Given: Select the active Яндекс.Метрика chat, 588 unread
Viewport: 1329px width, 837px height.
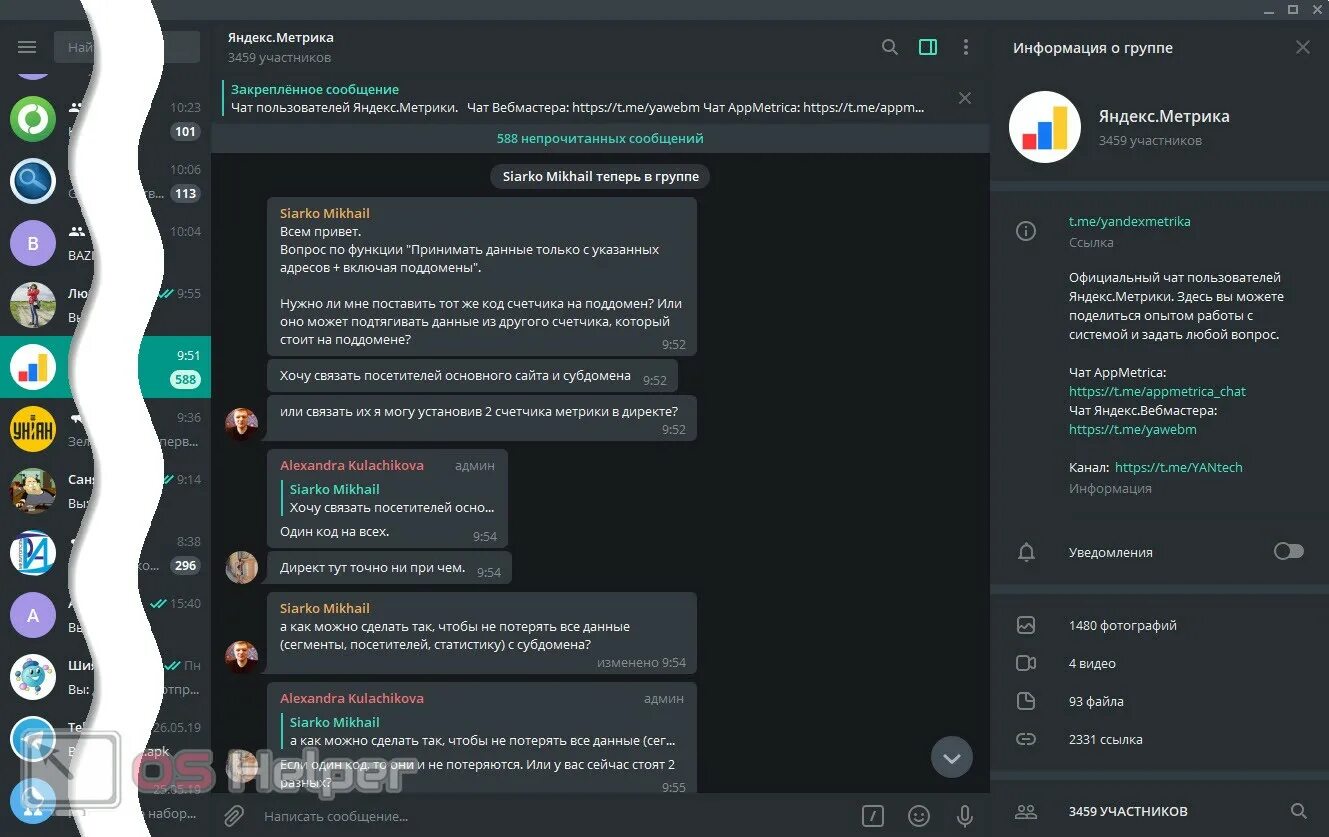Looking at the screenshot, I should click(105, 367).
